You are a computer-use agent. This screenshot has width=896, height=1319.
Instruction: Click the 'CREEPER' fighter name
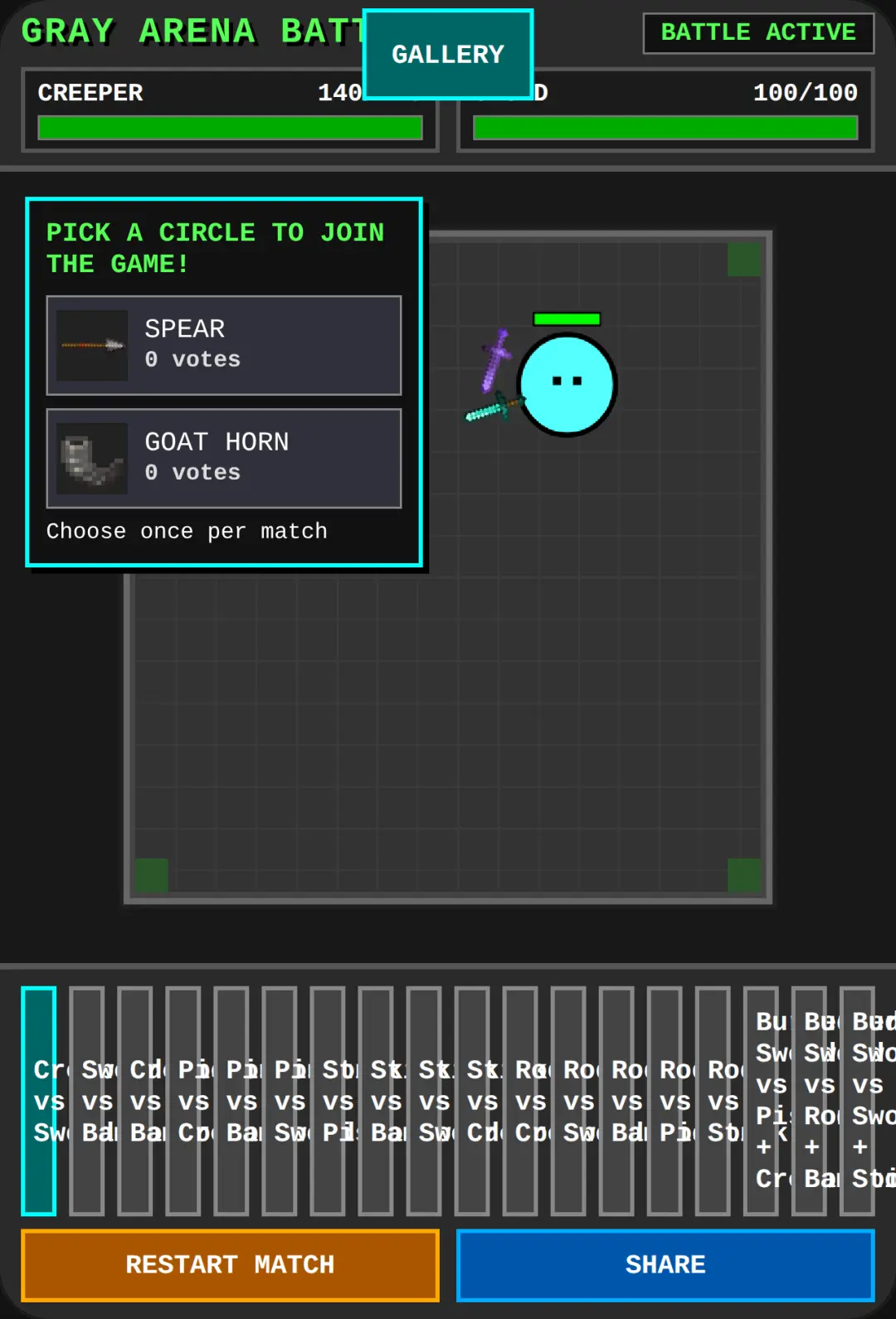(x=90, y=92)
